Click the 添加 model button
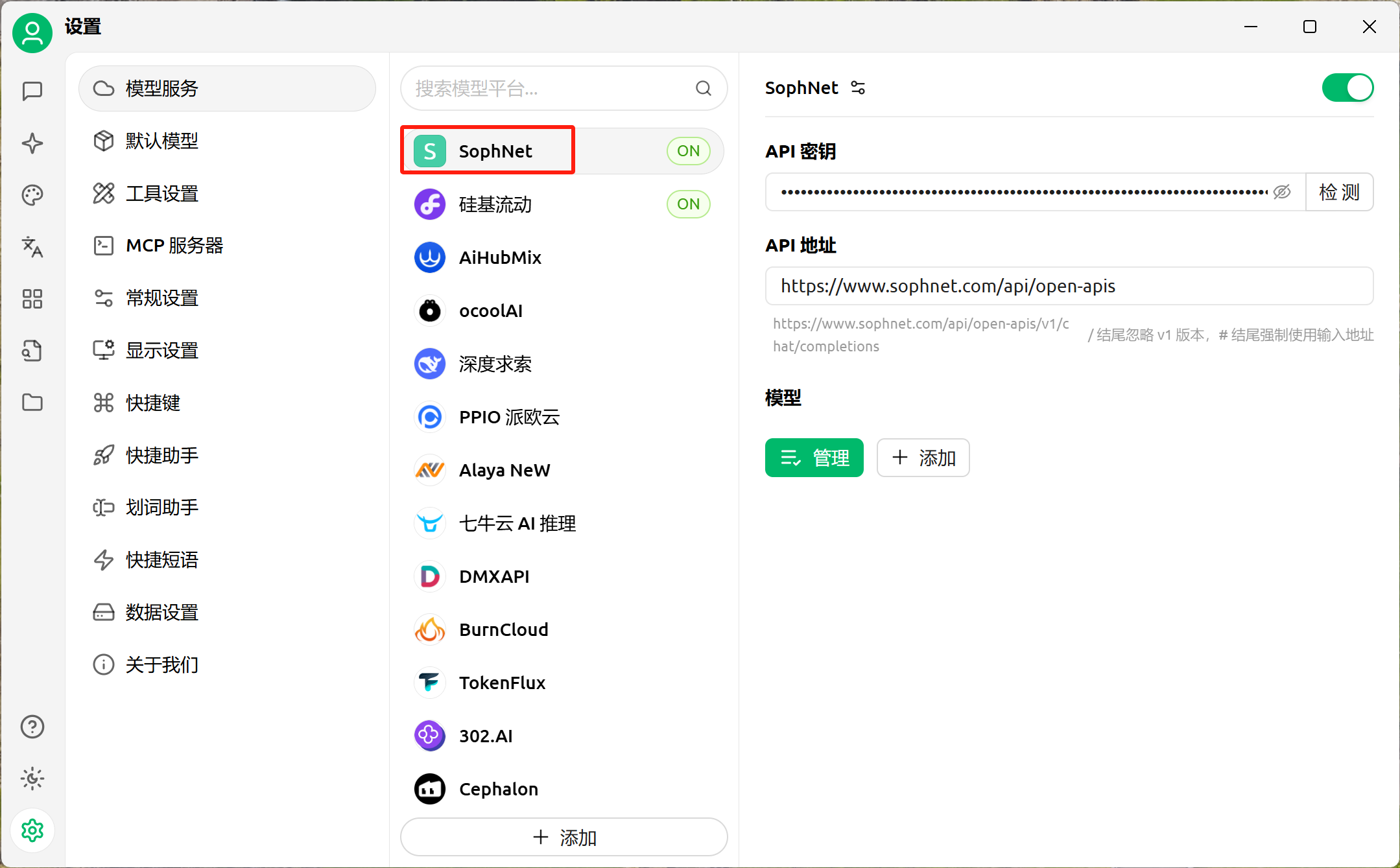Viewport: 1400px width, 868px height. (x=923, y=458)
